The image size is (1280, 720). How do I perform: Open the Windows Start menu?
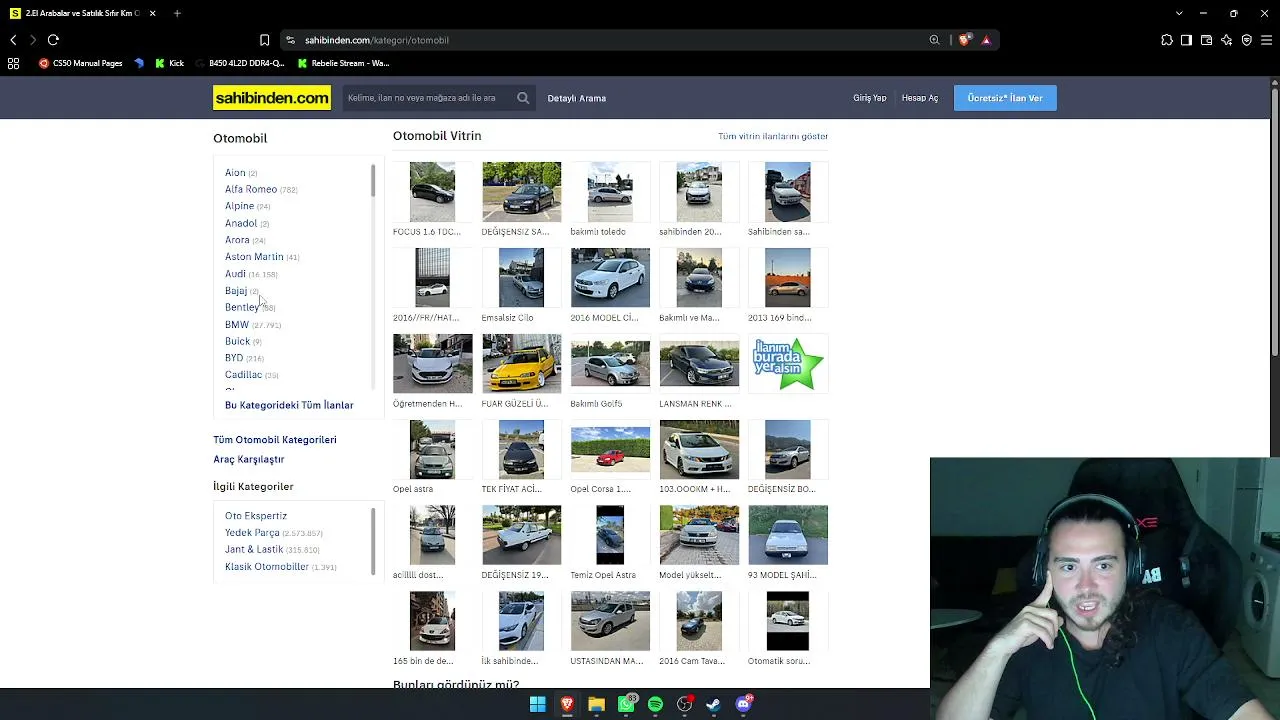click(x=538, y=704)
